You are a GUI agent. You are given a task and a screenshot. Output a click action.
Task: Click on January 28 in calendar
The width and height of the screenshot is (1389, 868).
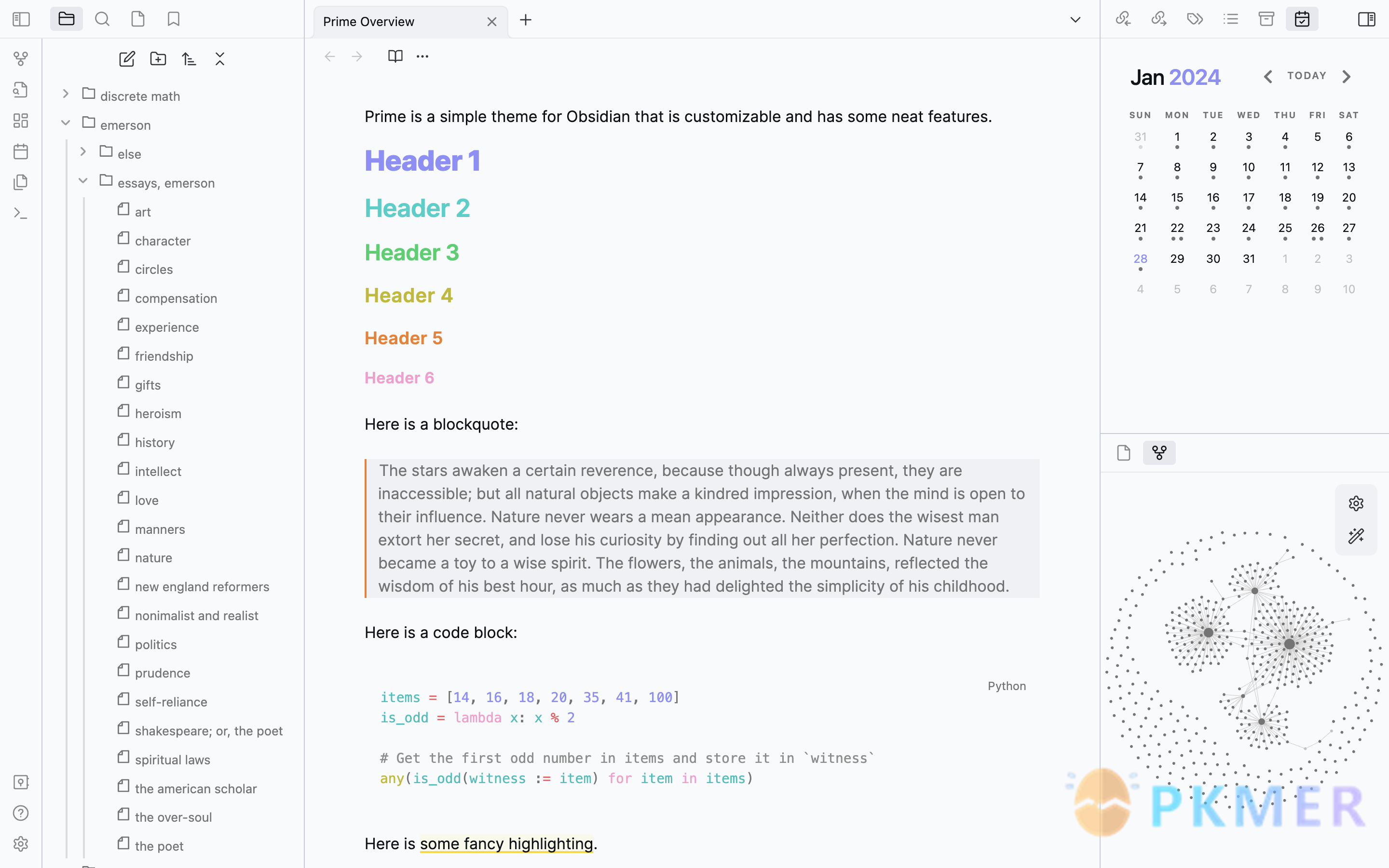point(1140,258)
